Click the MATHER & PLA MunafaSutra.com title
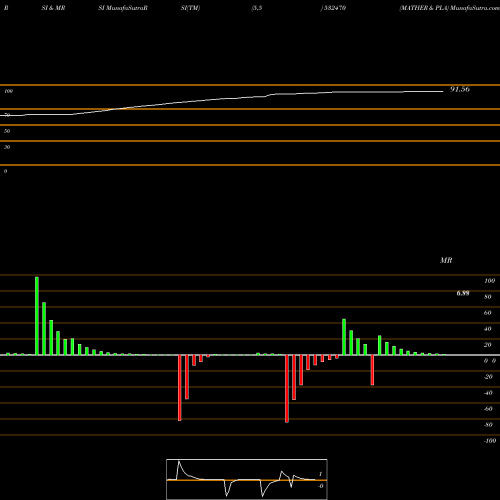The height and width of the screenshot is (500, 500). click(x=449, y=8)
